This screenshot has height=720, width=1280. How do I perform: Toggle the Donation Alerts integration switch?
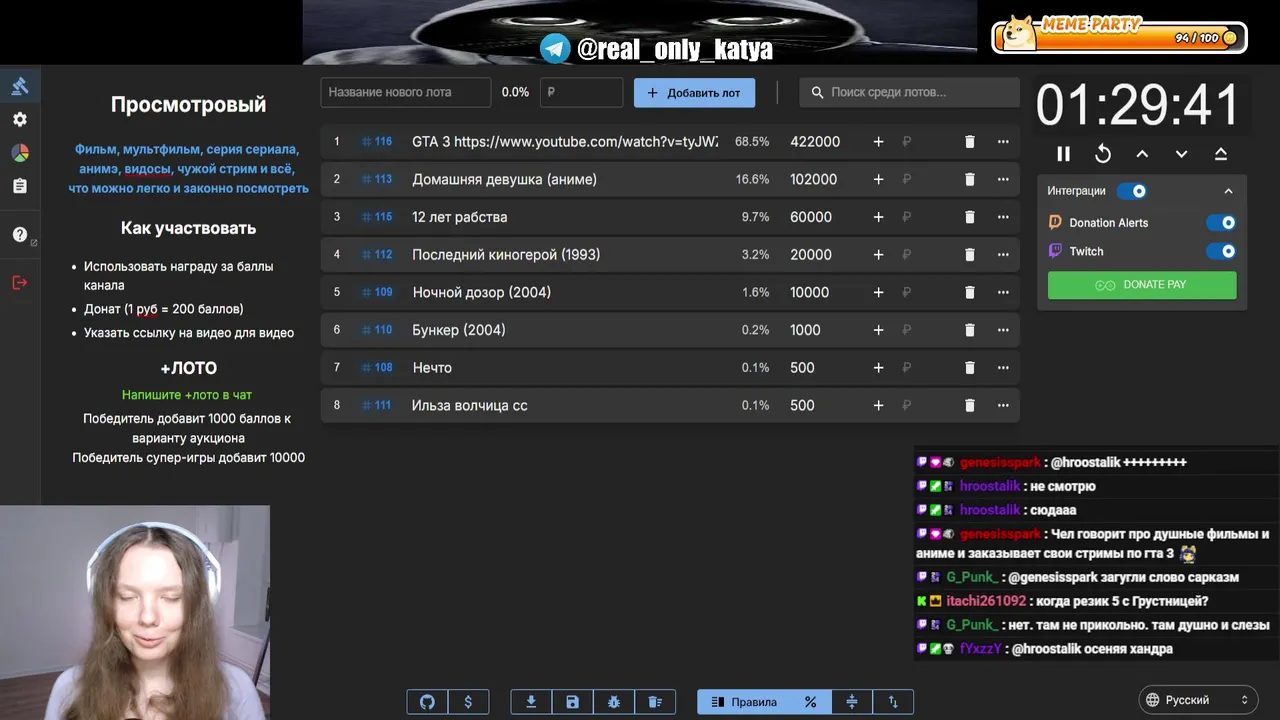[1221, 223]
